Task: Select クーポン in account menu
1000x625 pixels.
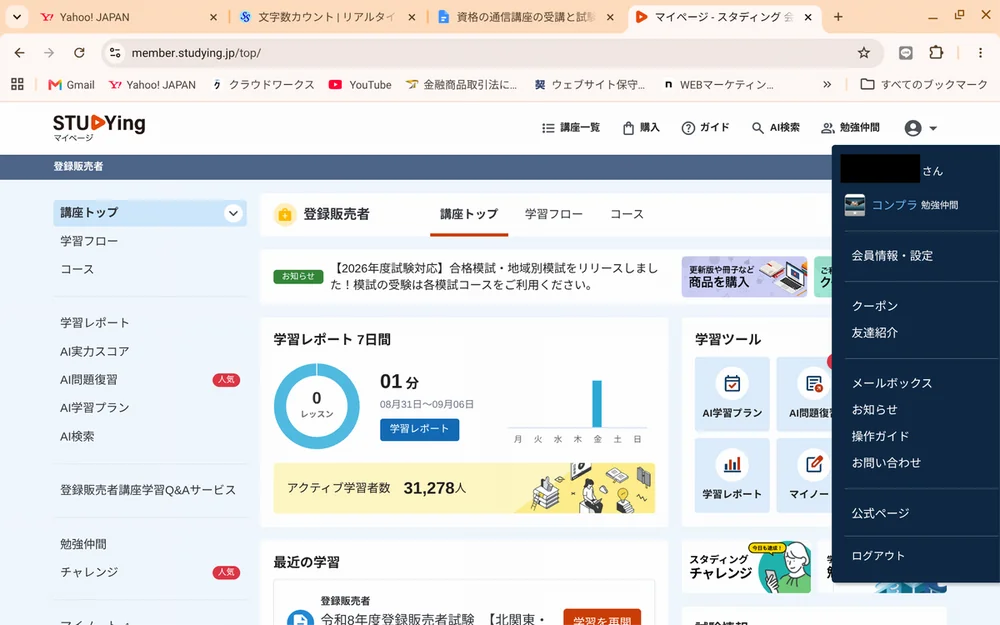Action: coord(874,306)
